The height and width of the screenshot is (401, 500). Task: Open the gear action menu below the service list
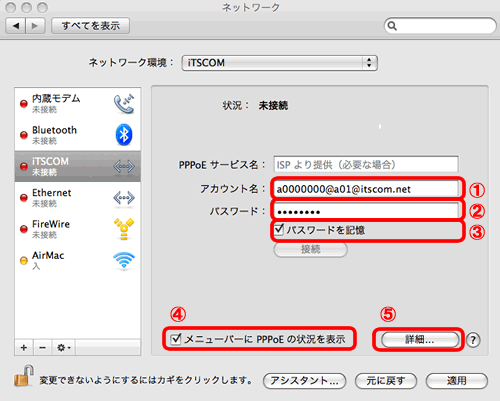(63, 348)
